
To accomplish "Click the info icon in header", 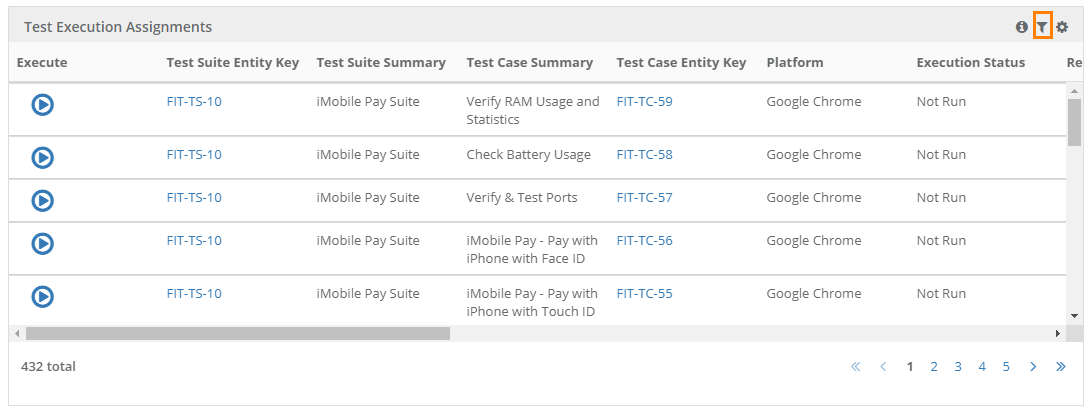I will pos(1022,27).
